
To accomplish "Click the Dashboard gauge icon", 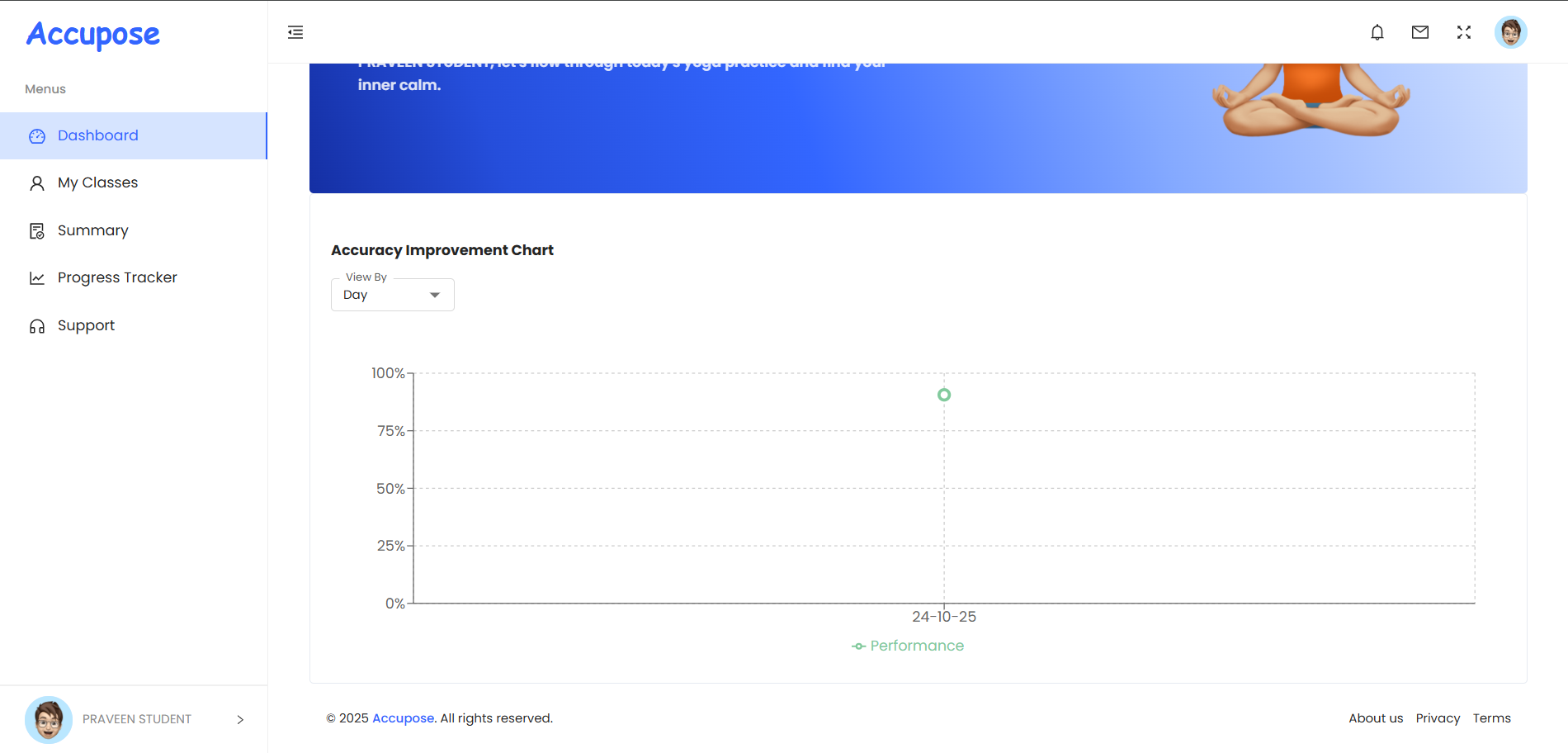I will [37, 136].
